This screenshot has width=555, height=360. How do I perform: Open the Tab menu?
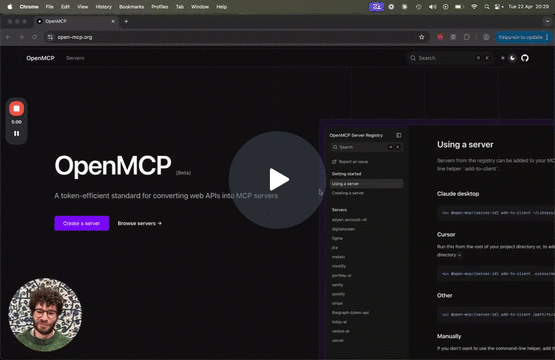tap(180, 7)
